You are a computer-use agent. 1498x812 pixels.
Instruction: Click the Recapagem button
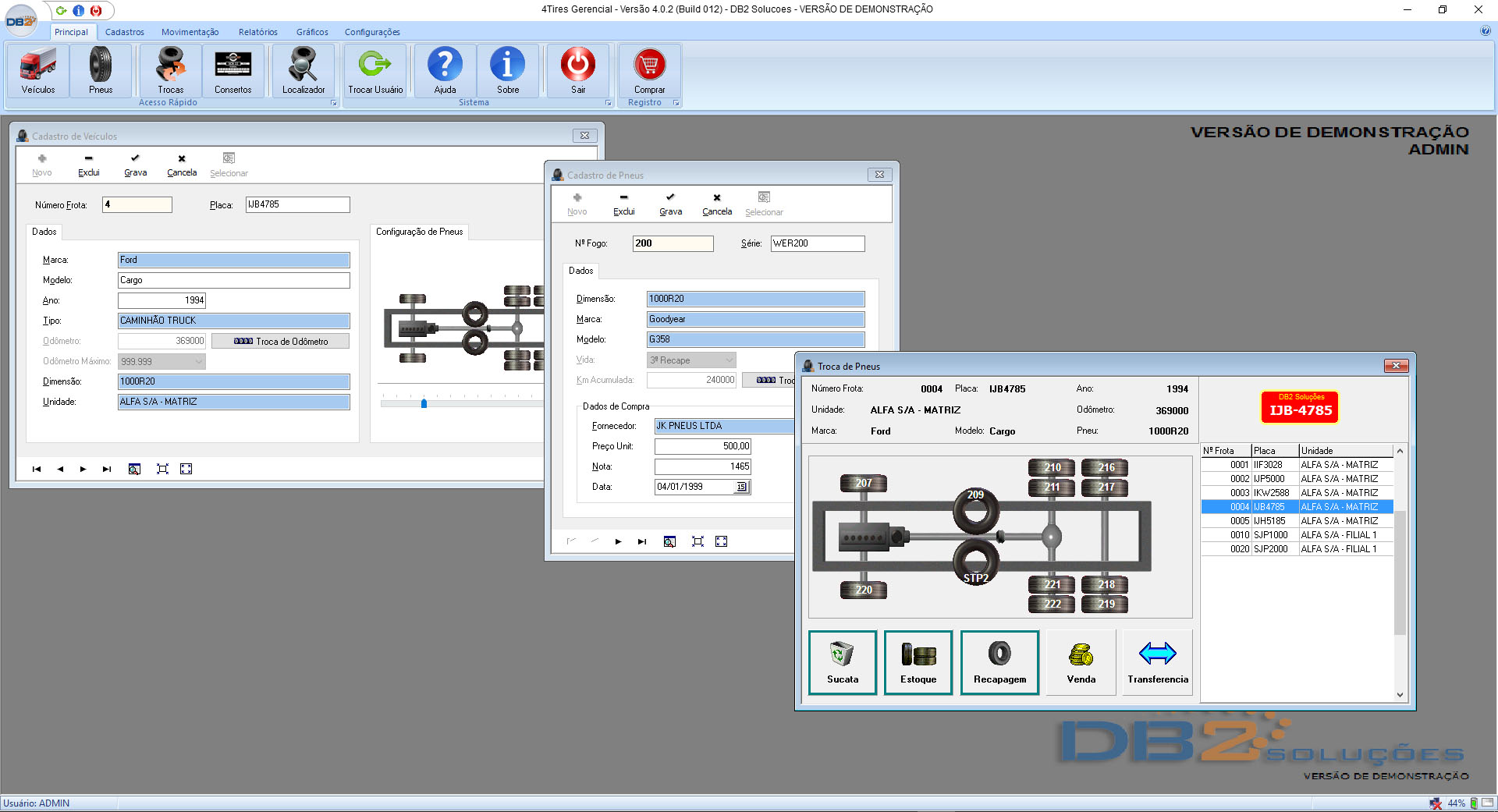pyautogui.click(x=999, y=662)
